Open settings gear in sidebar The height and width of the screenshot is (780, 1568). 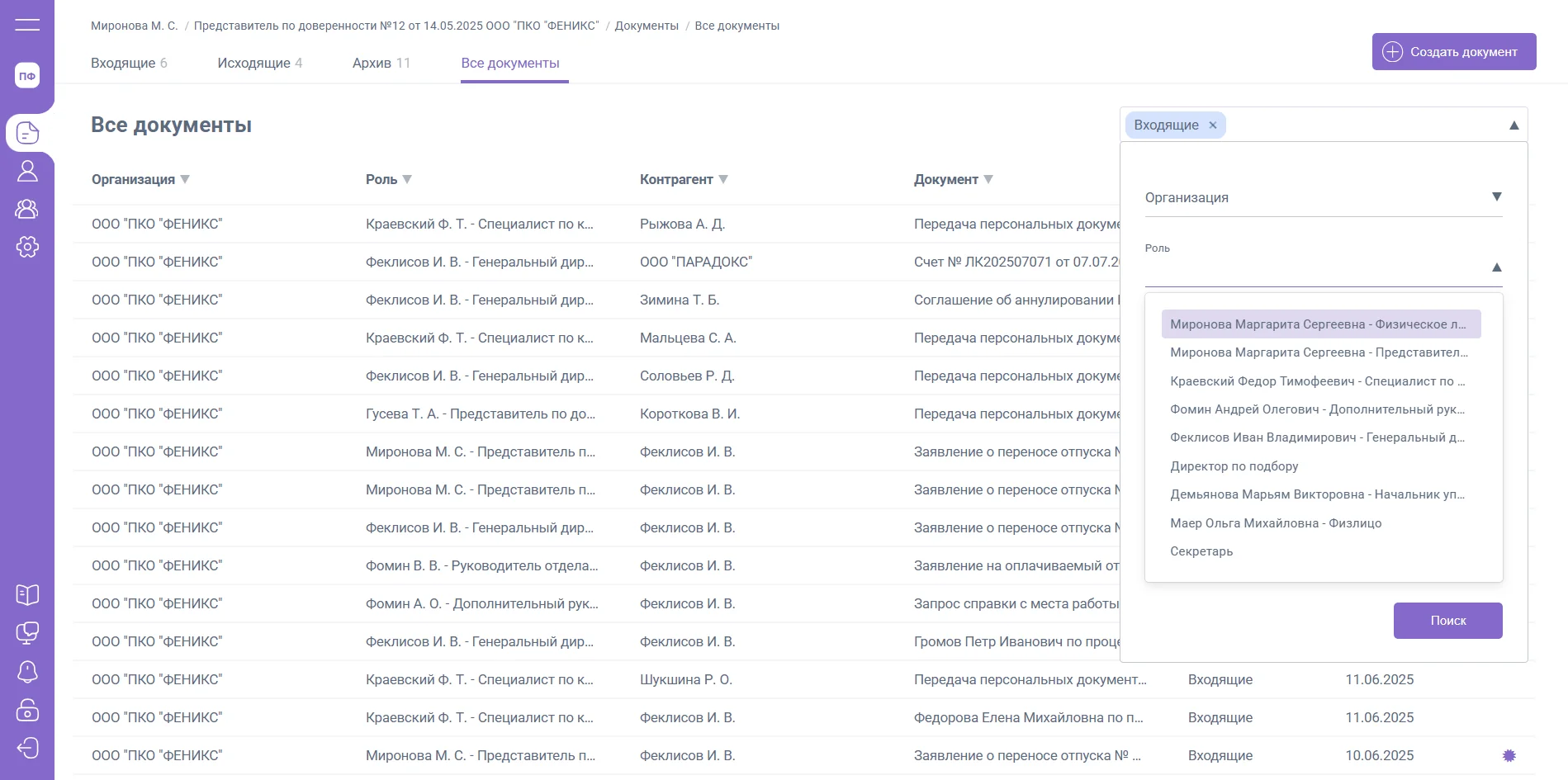point(27,247)
